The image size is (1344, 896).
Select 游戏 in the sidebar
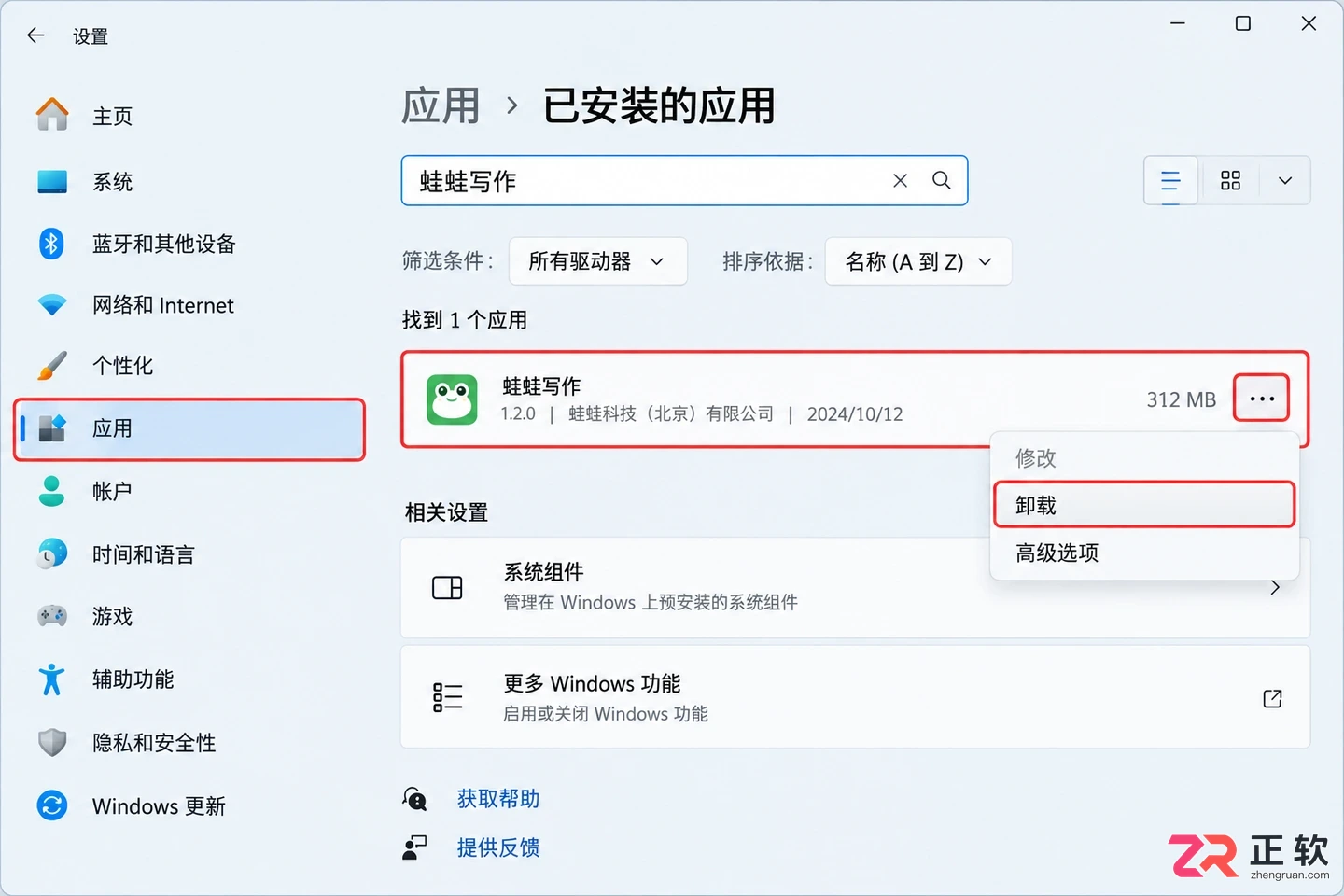click(x=113, y=616)
